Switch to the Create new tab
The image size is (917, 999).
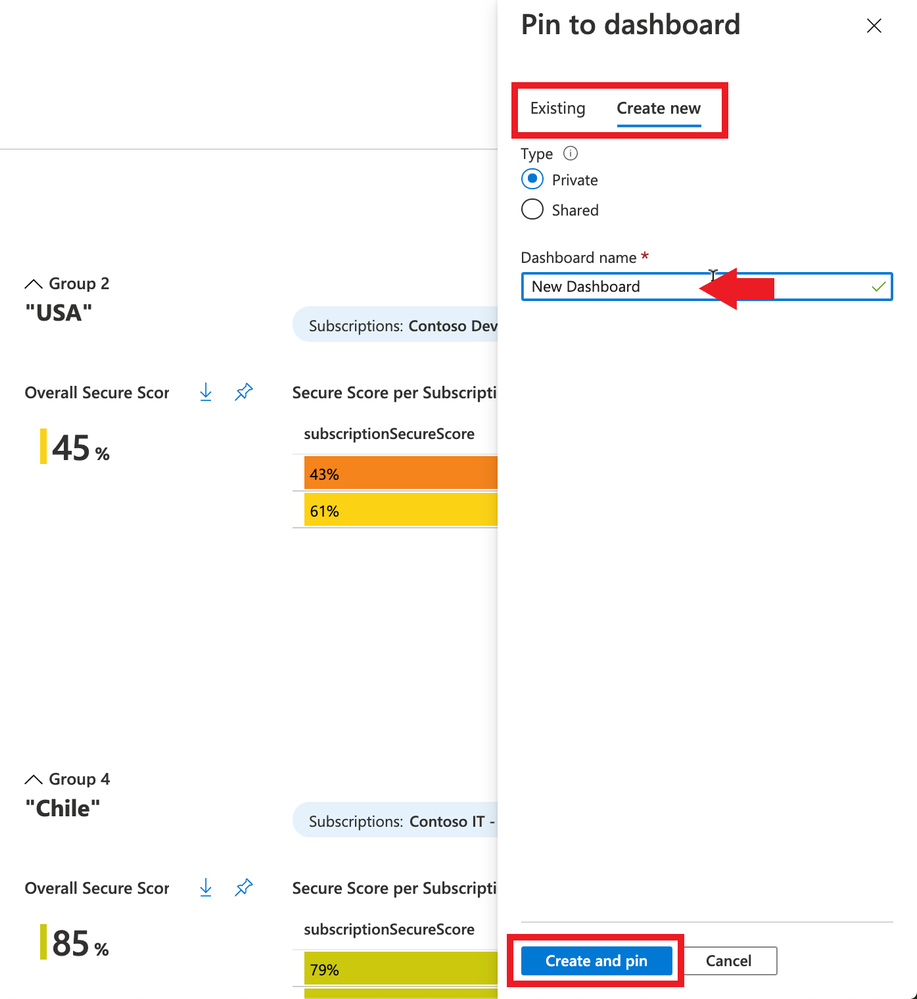pyautogui.click(x=658, y=108)
